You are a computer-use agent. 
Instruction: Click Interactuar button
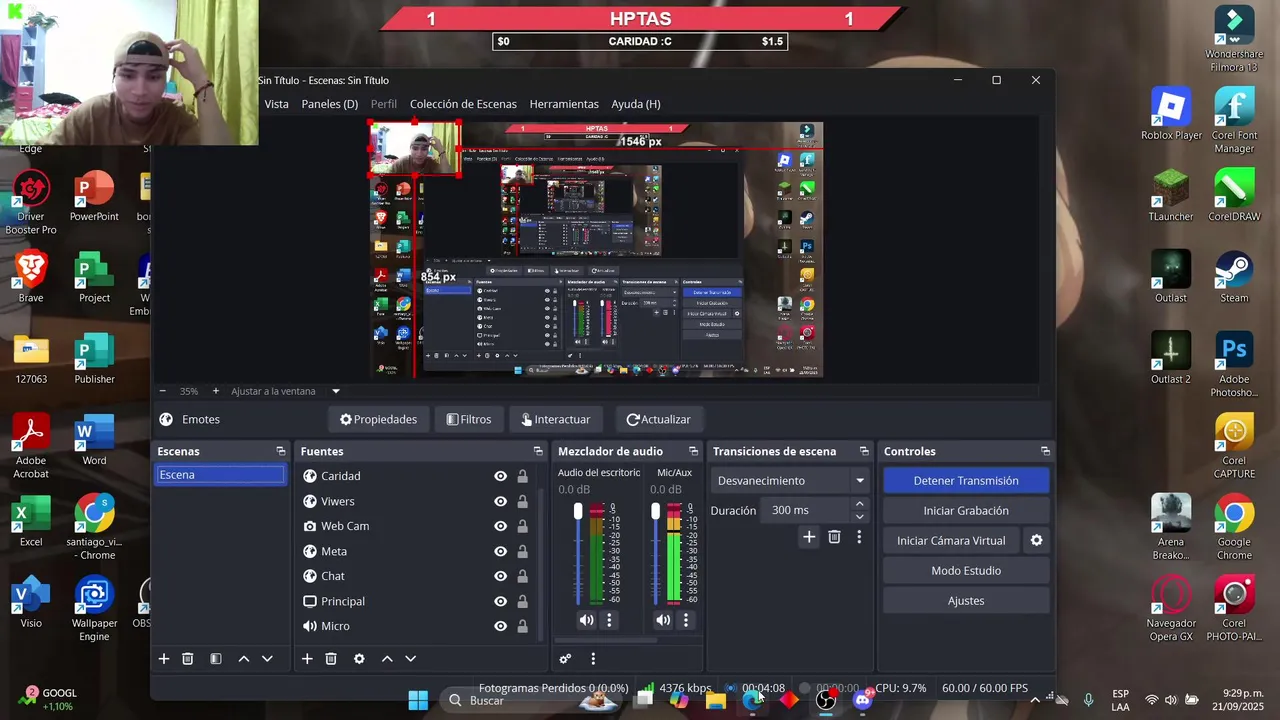pos(554,420)
